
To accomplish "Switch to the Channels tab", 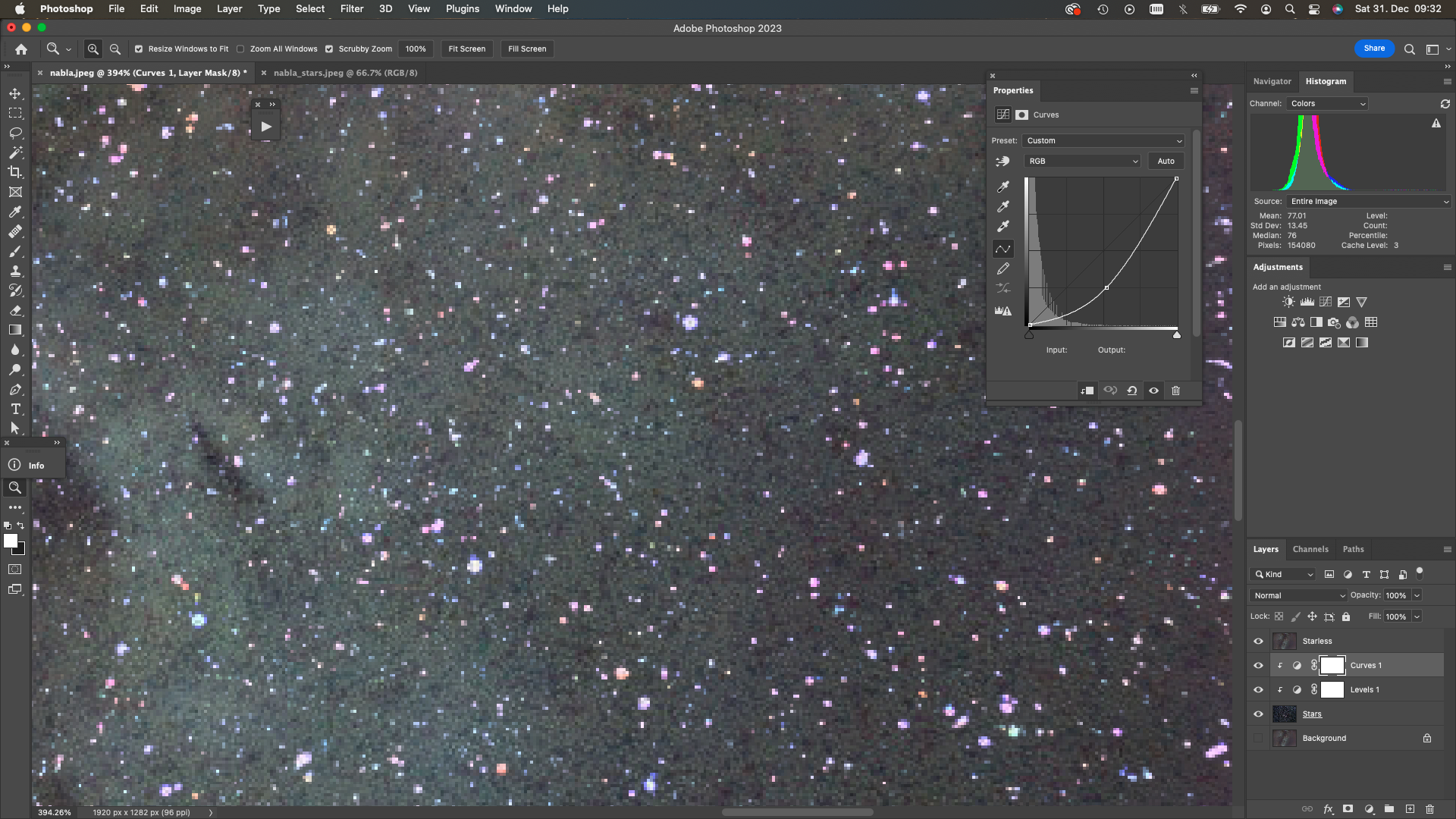I will [x=1310, y=549].
